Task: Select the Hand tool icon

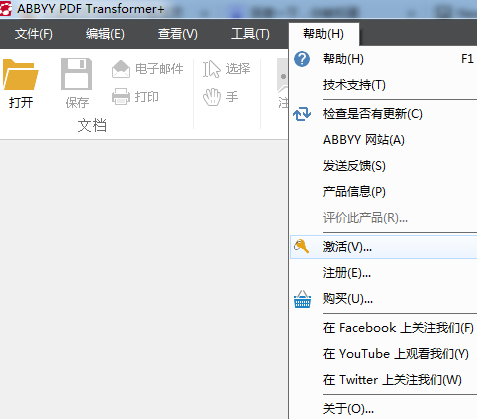Action: (x=212, y=97)
